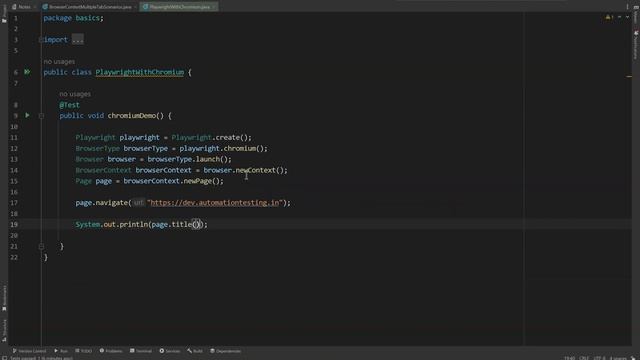
Task: Click playwright.chromium() on line 12
Action: click(x=223, y=149)
